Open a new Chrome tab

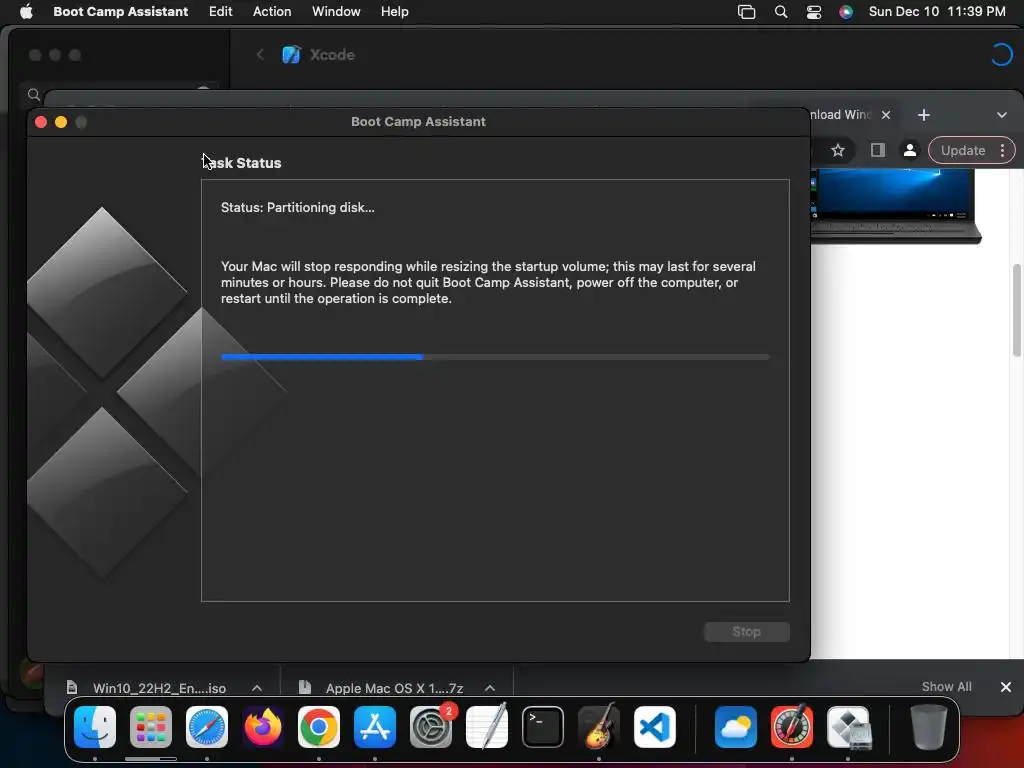pyautogui.click(x=923, y=115)
